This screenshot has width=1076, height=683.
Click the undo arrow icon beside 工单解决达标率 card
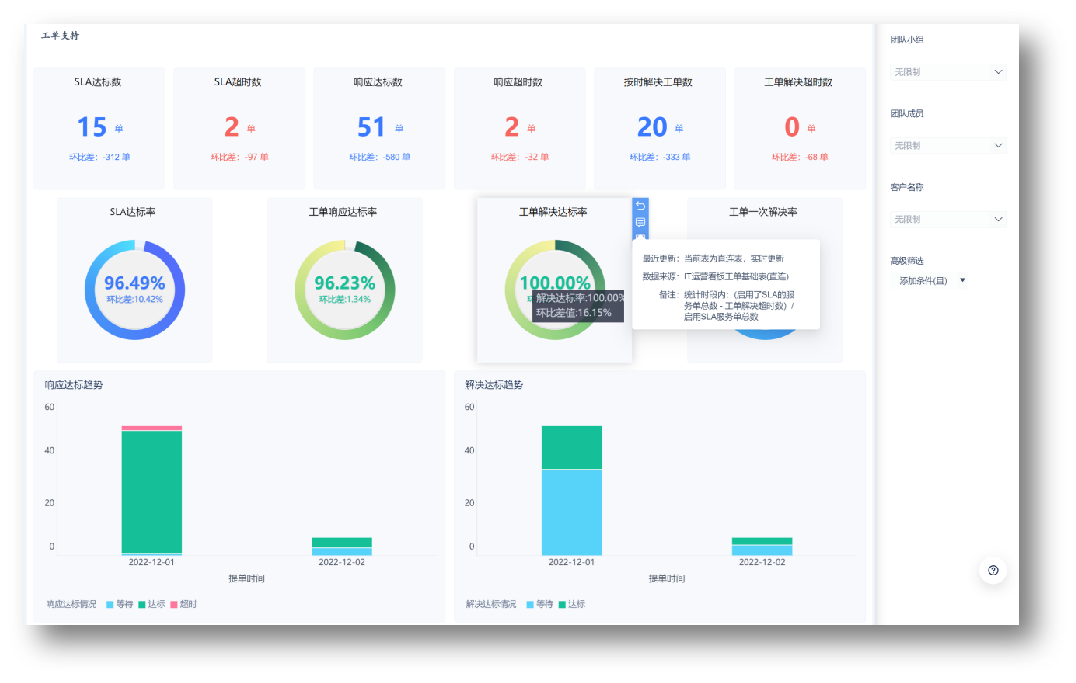(641, 206)
